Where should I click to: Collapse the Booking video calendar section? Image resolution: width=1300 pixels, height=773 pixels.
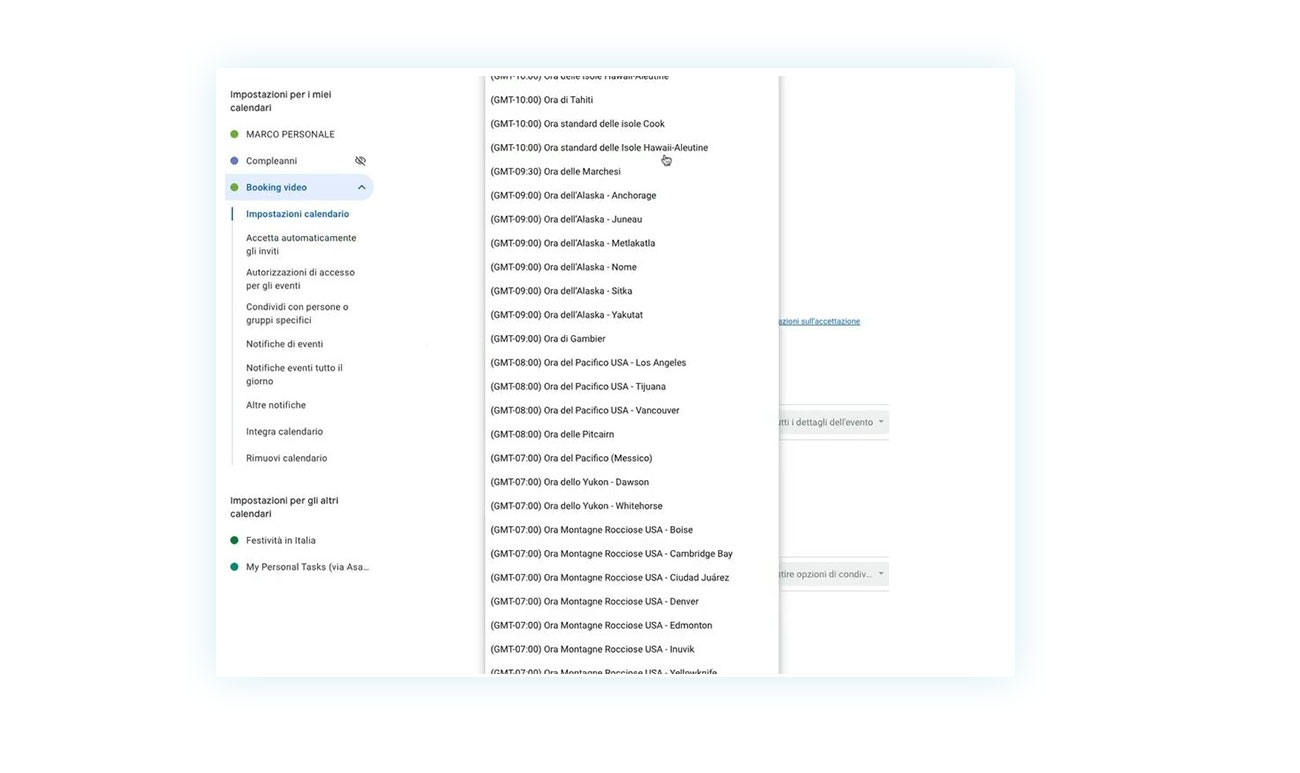click(361, 187)
